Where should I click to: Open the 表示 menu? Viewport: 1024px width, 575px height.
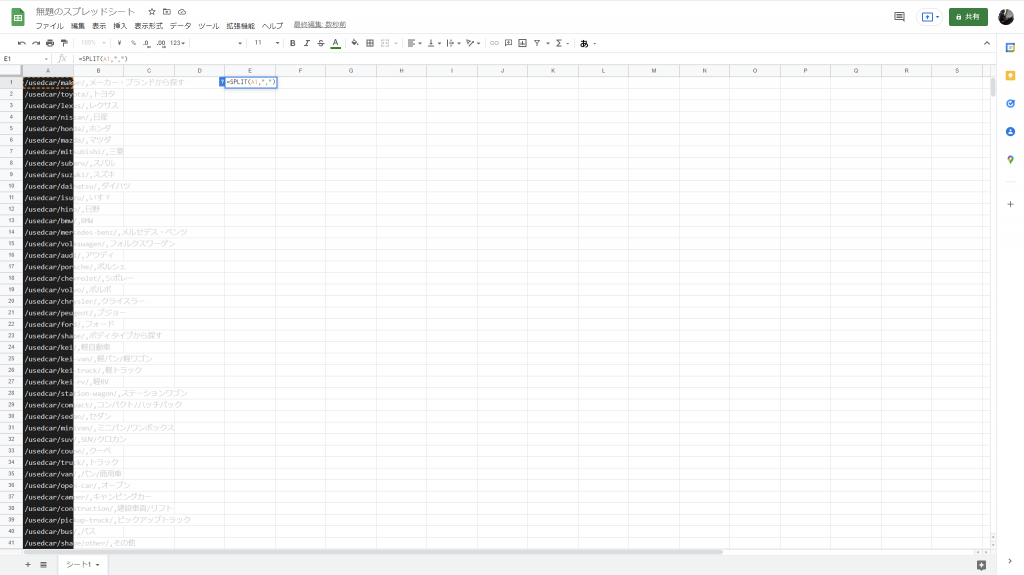(99, 25)
